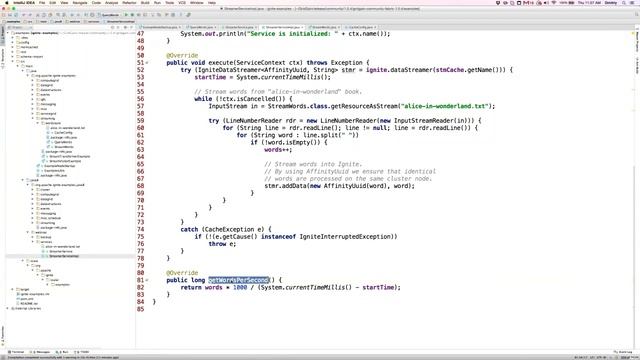Select pom.xml in project tree
Viewport: 640px width, 360px height.
coord(26,299)
